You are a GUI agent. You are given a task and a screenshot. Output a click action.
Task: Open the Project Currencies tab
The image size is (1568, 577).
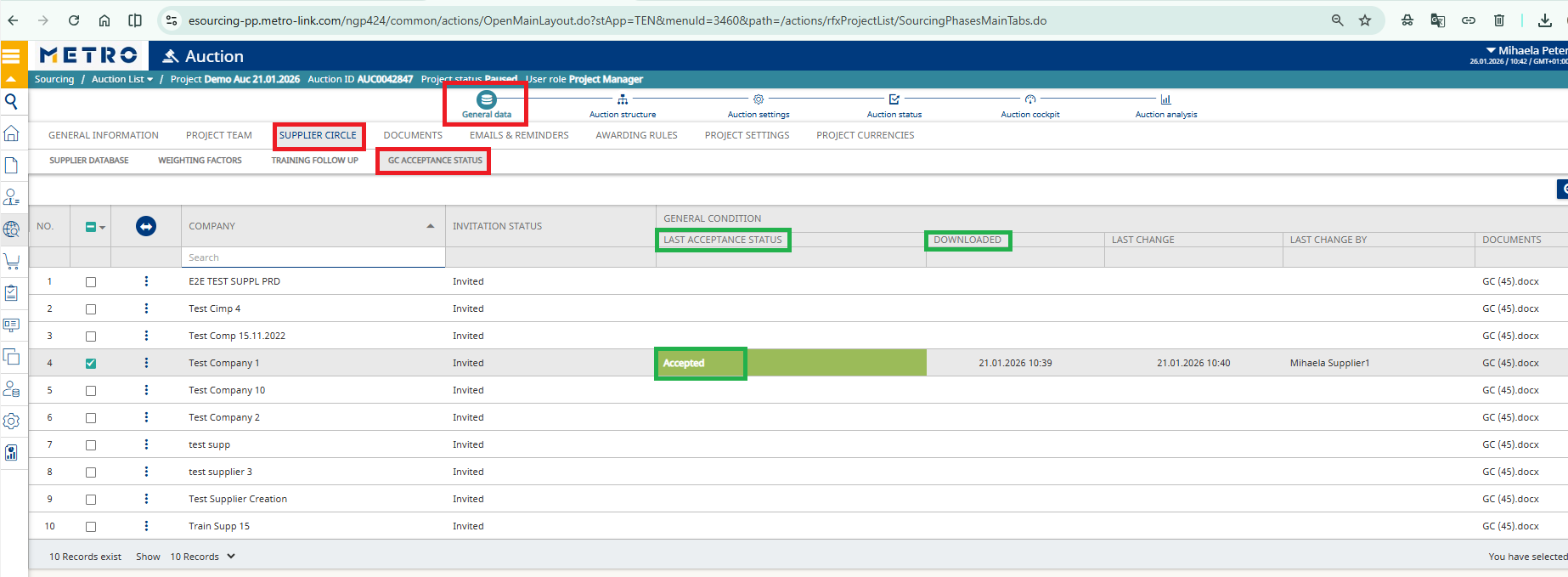866,135
